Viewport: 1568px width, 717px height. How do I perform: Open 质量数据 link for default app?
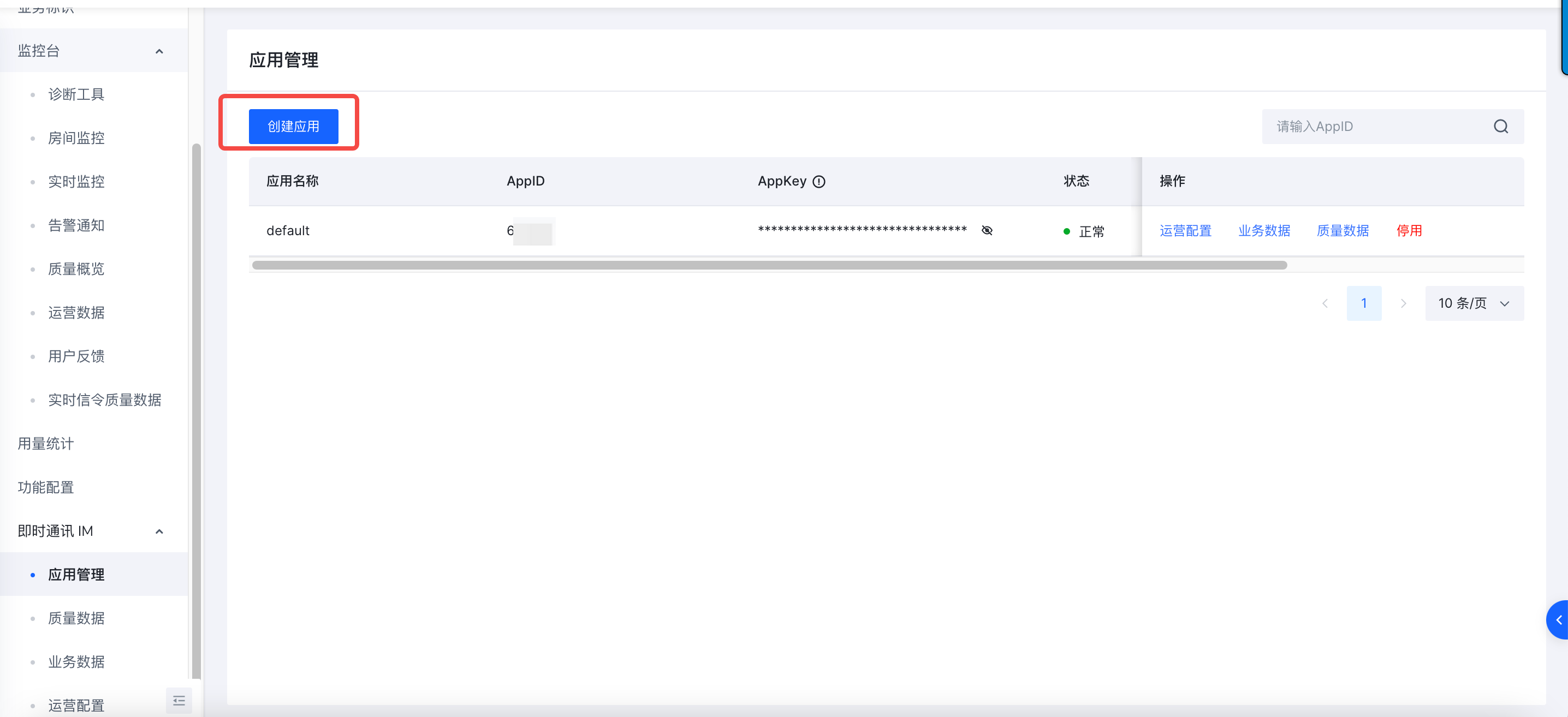pos(1343,231)
